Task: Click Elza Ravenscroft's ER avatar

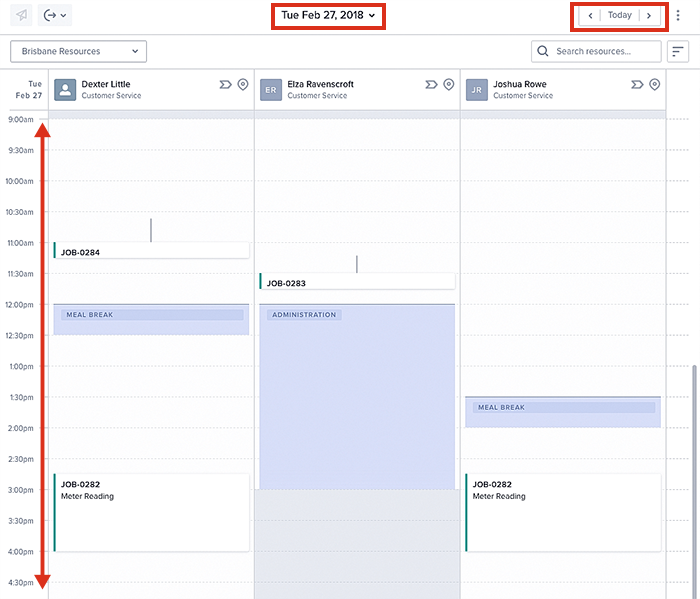Action: click(x=271, y=90)
